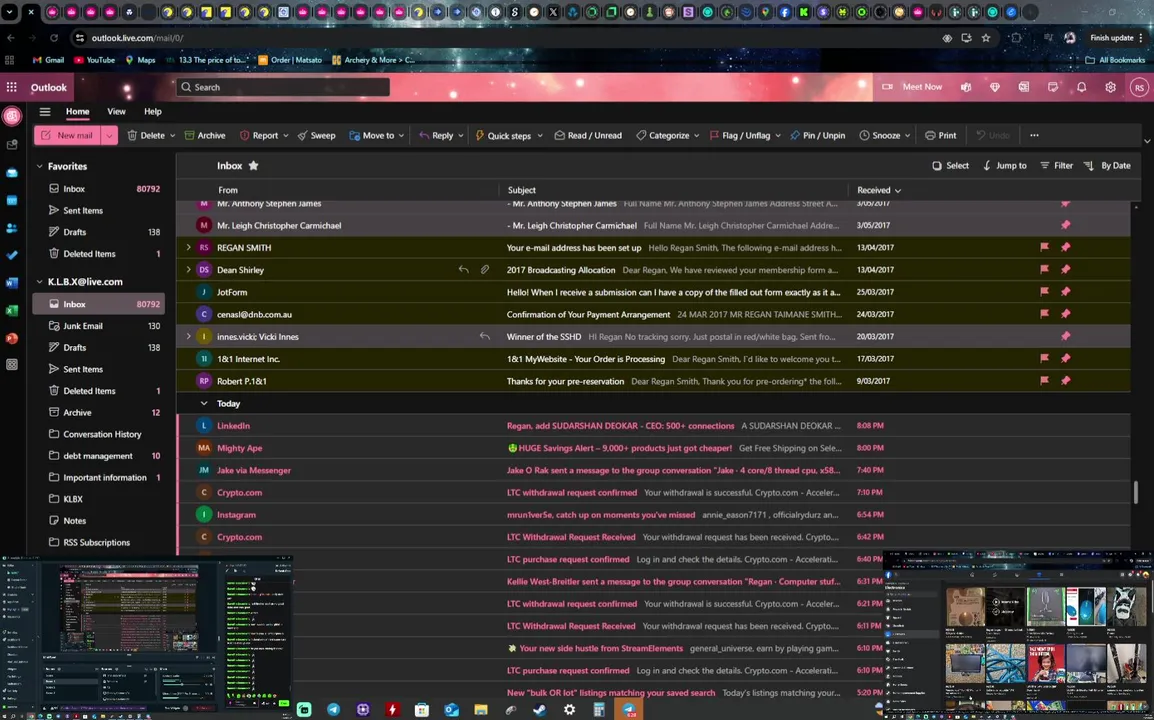
Task: Unpin the innes.vicki message
Action: click(x=1066, y=336)
